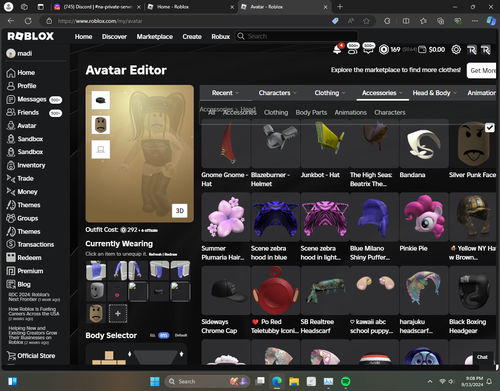The height and width of the screenshot is (391, 500).
Task: Expand the Recent dropdown tab
Action: 225,93
